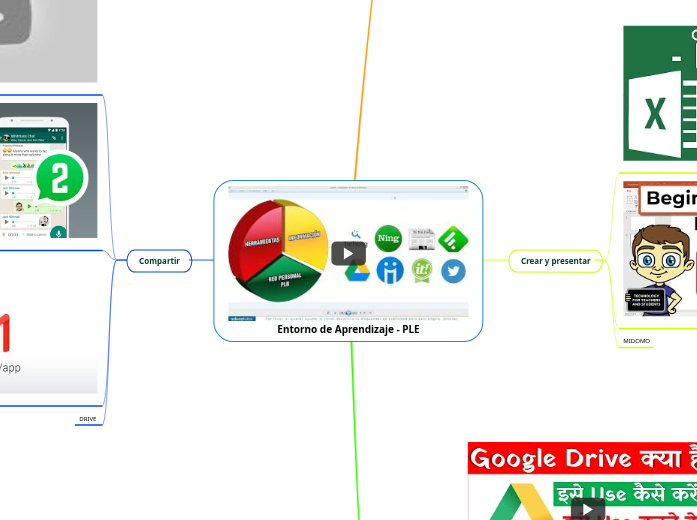Select the MIDOMO node label
Screen dimensions: 697x520
(x=636, y=341)
